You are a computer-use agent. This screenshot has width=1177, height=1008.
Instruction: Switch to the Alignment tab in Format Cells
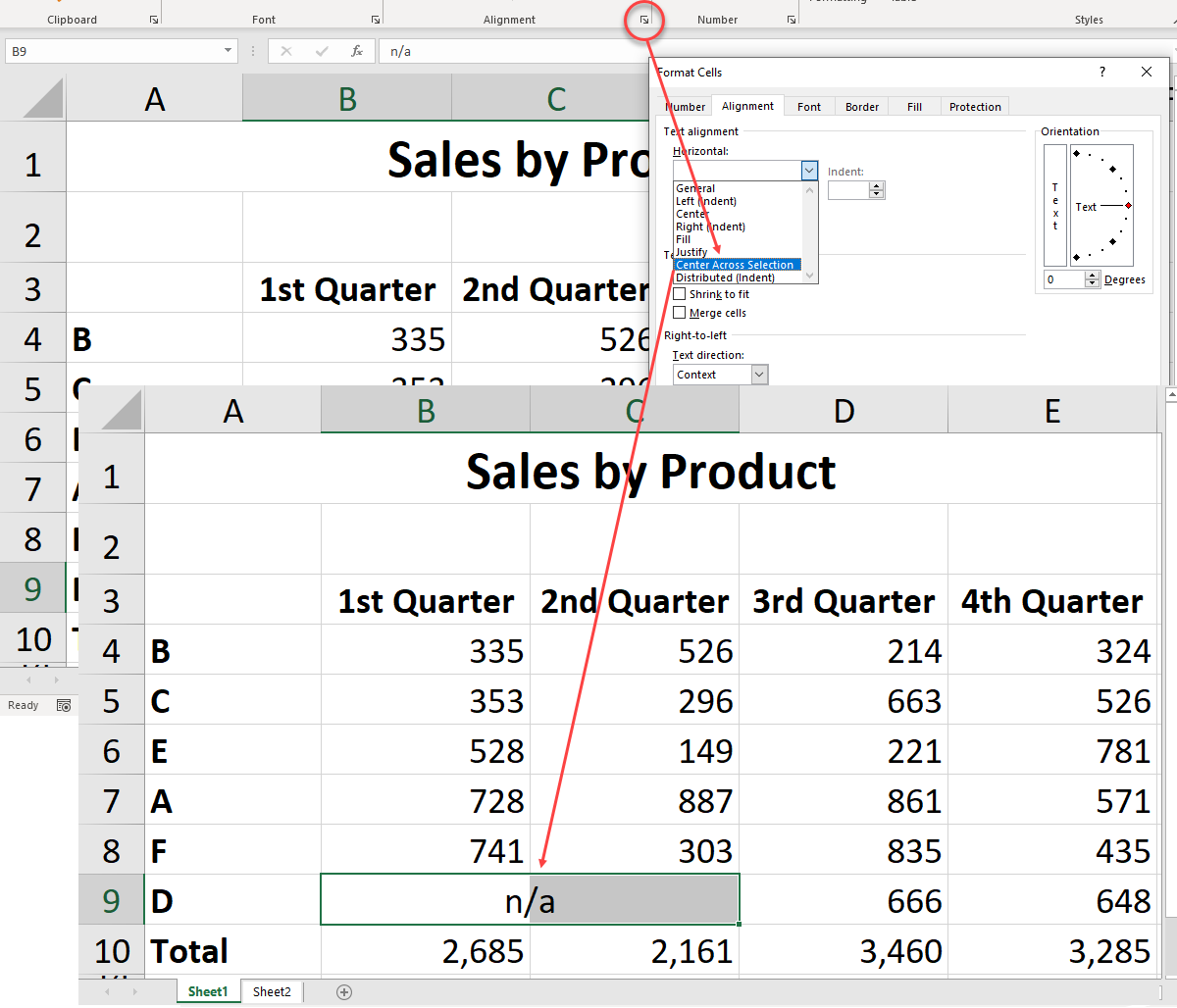coord(747,106)
